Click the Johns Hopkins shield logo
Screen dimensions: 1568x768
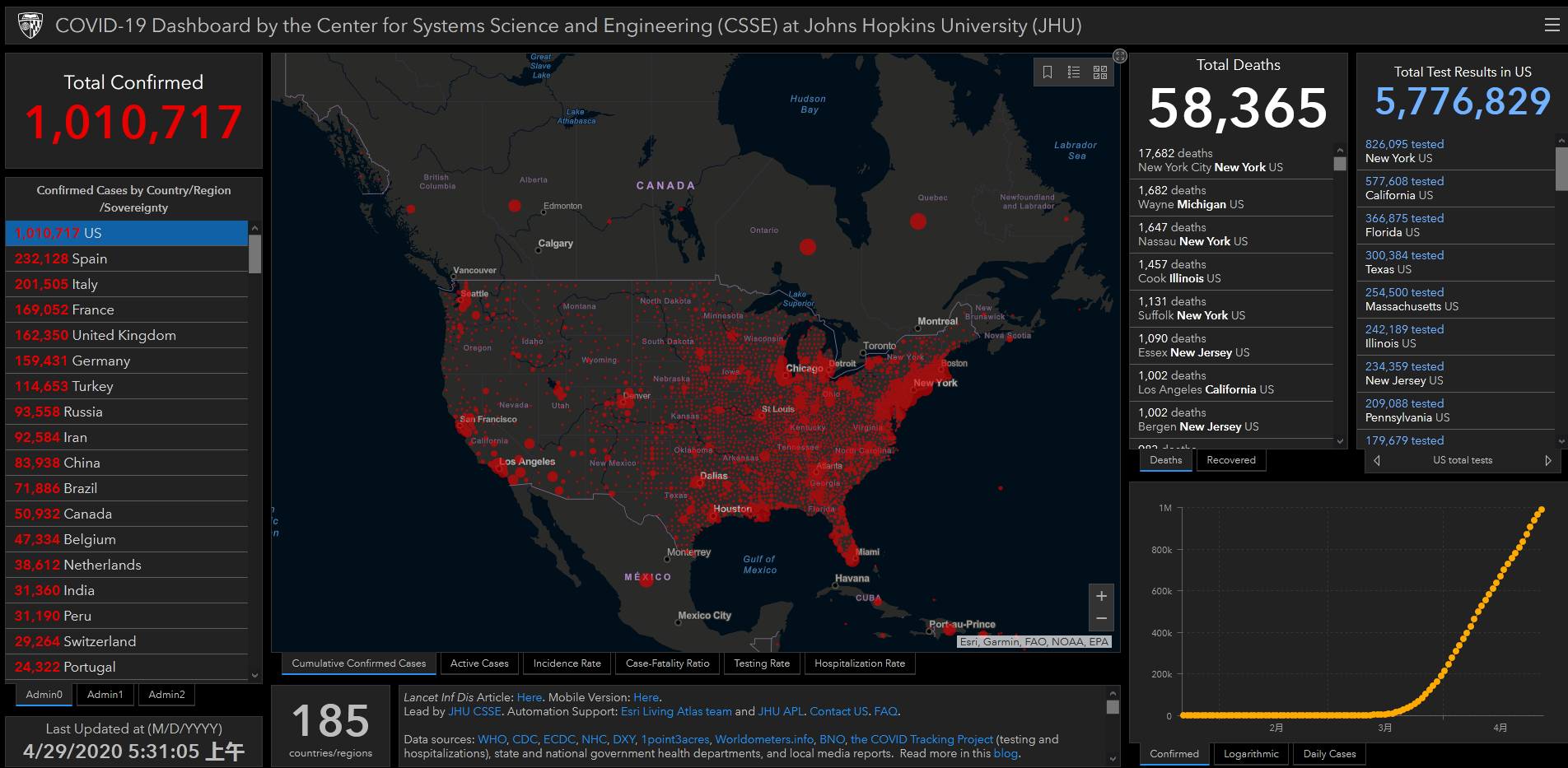(30, 26)
